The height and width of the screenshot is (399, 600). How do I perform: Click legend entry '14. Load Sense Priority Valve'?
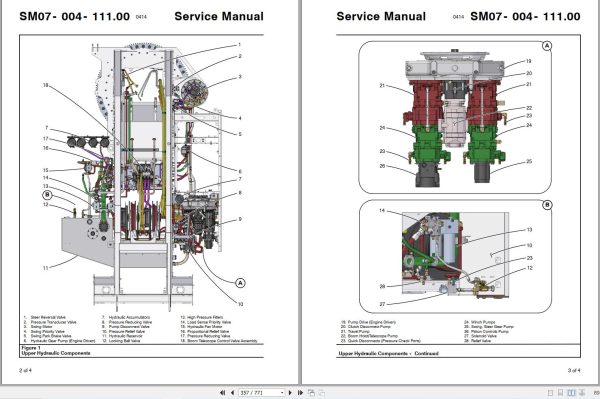(x=206, y=322)
